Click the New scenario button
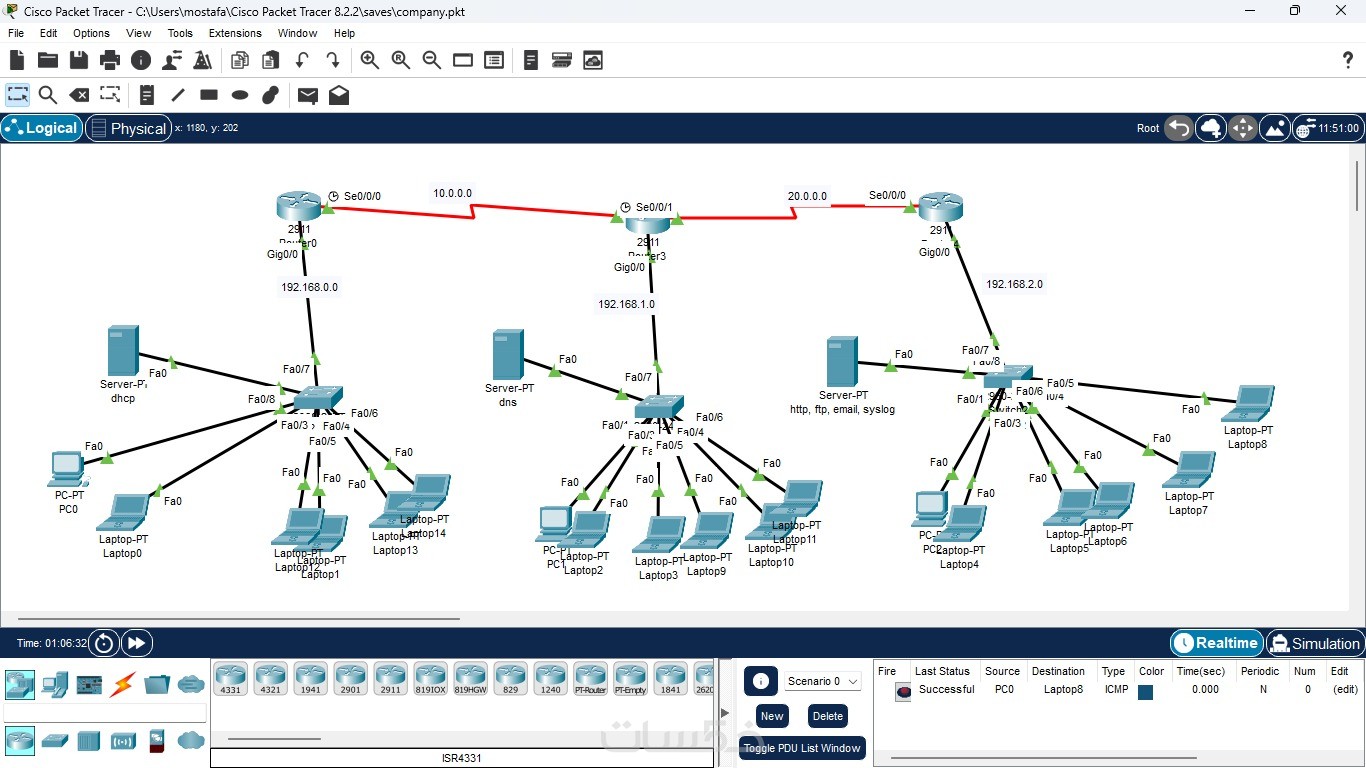The height and width of the screenshot is (768, 1366). click(x=772, y=716)
